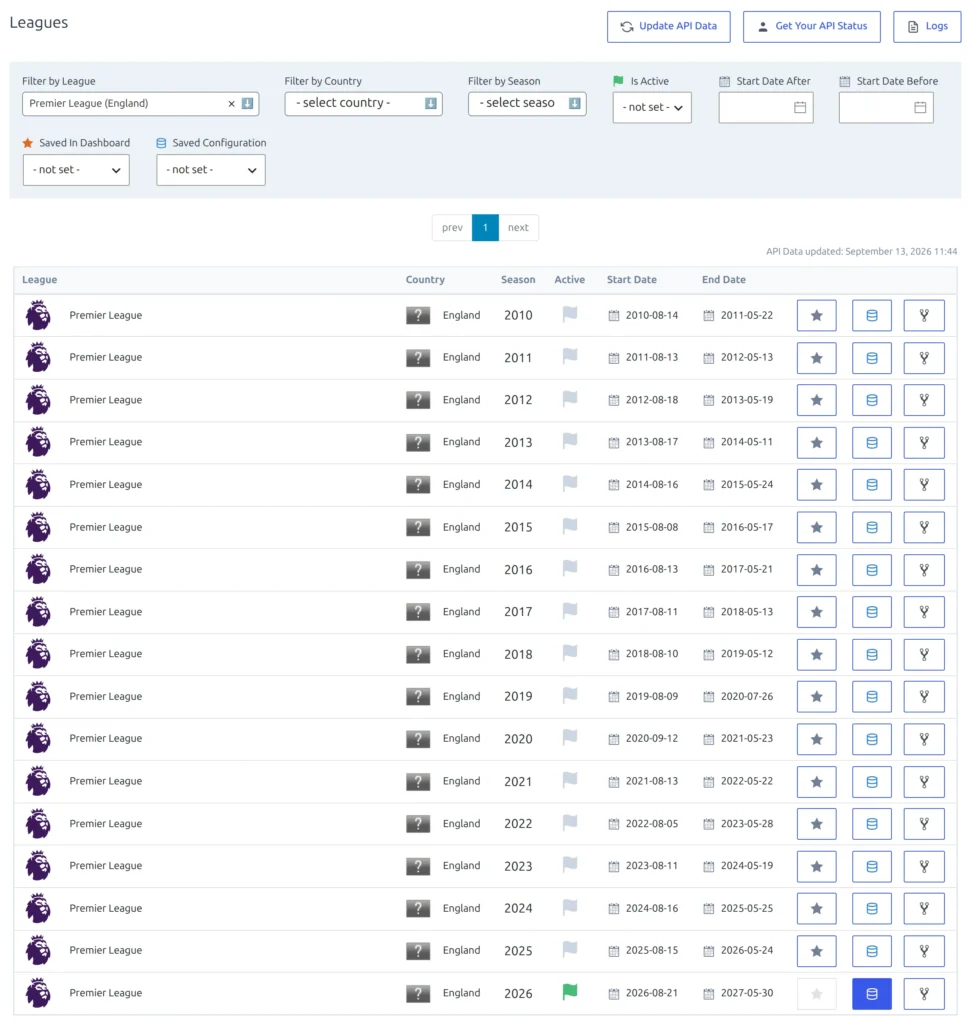Click the bracket icon for season 2021
Viewport: 967px width, 1024px height.
click(924, 782)
